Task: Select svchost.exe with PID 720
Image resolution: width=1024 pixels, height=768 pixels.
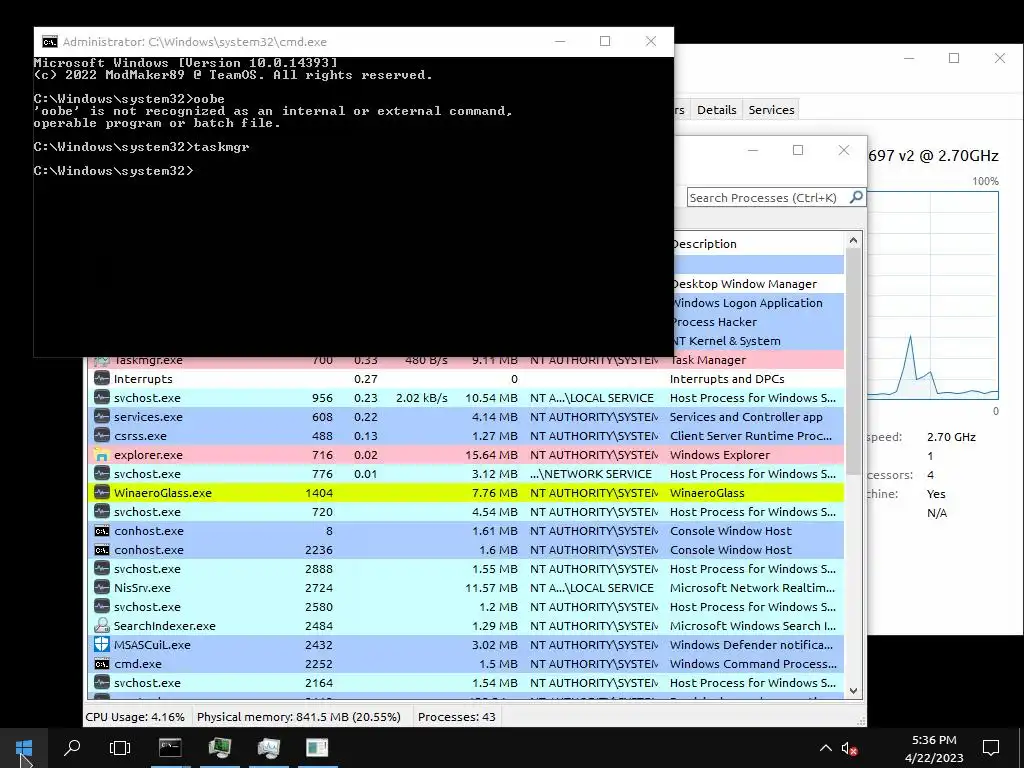Action: point(466,511)
